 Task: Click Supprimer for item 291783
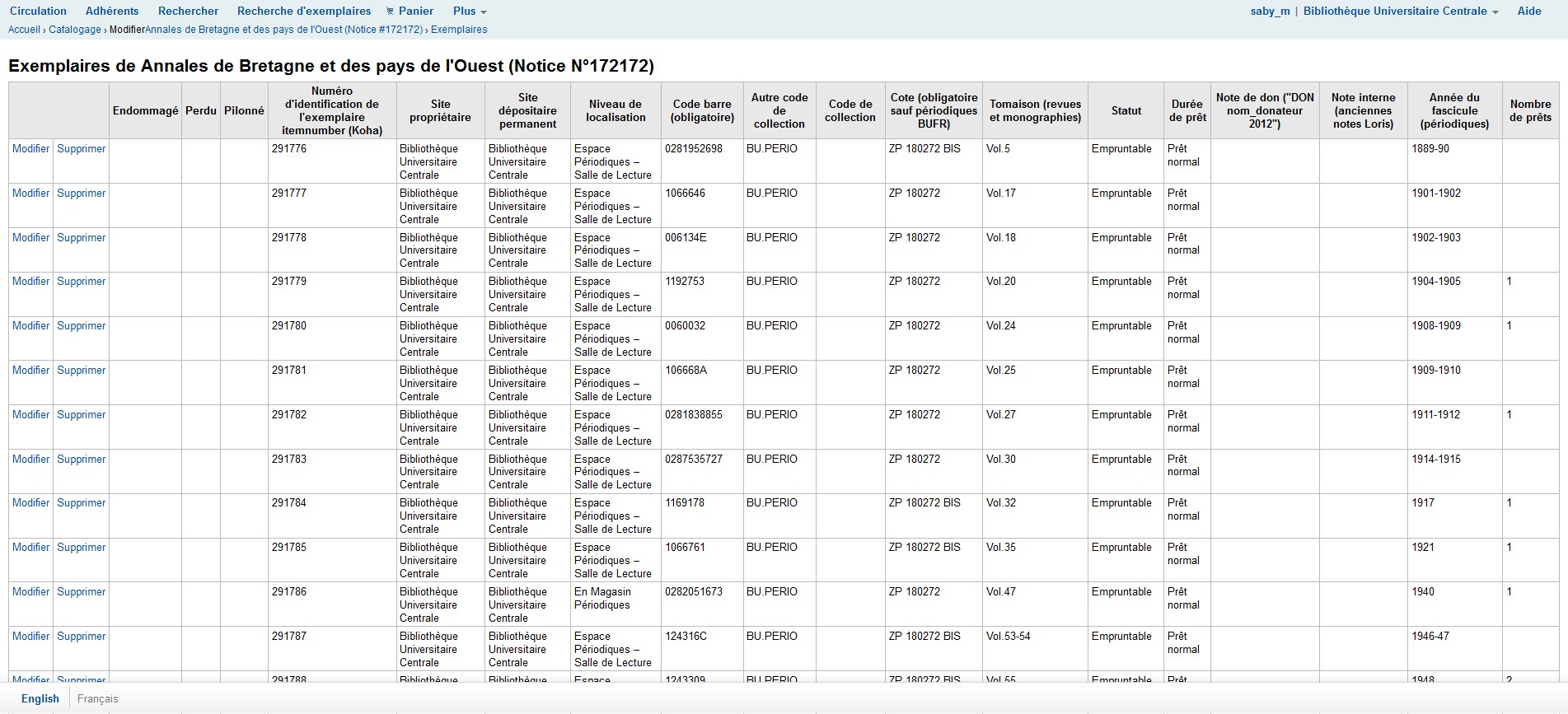pos(82,460)
